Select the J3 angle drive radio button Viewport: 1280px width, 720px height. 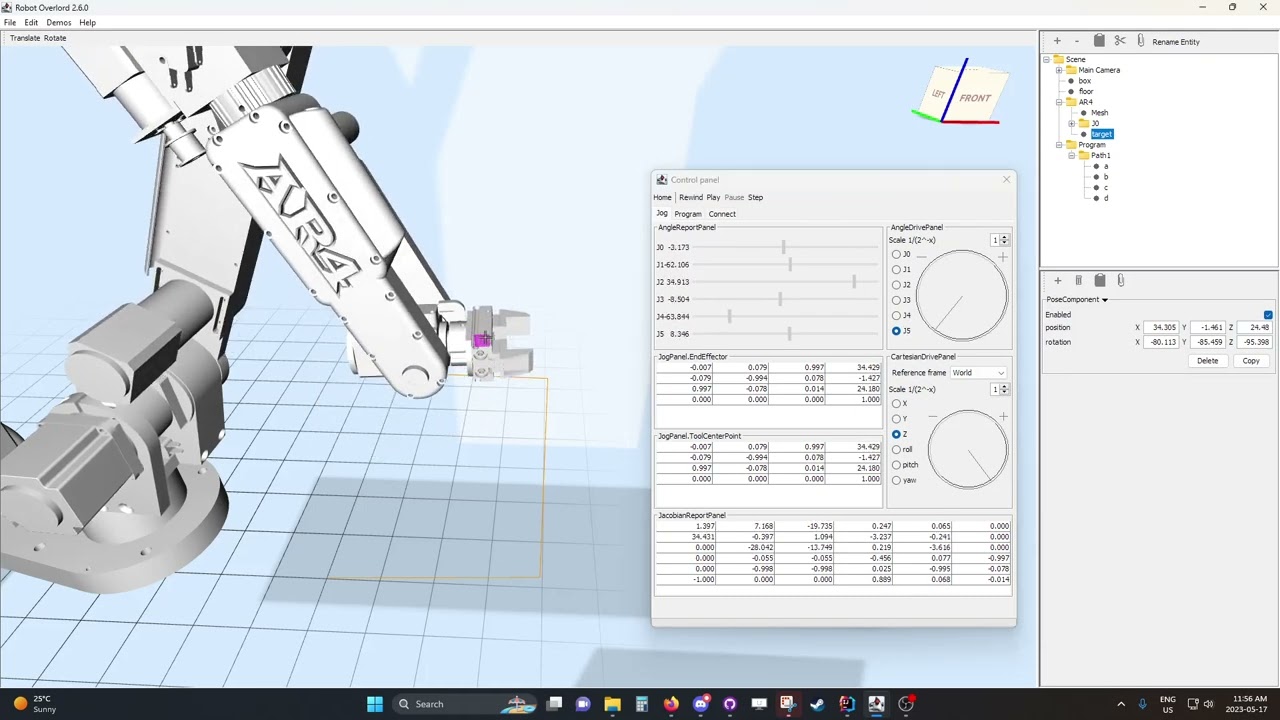pos(896,300)
